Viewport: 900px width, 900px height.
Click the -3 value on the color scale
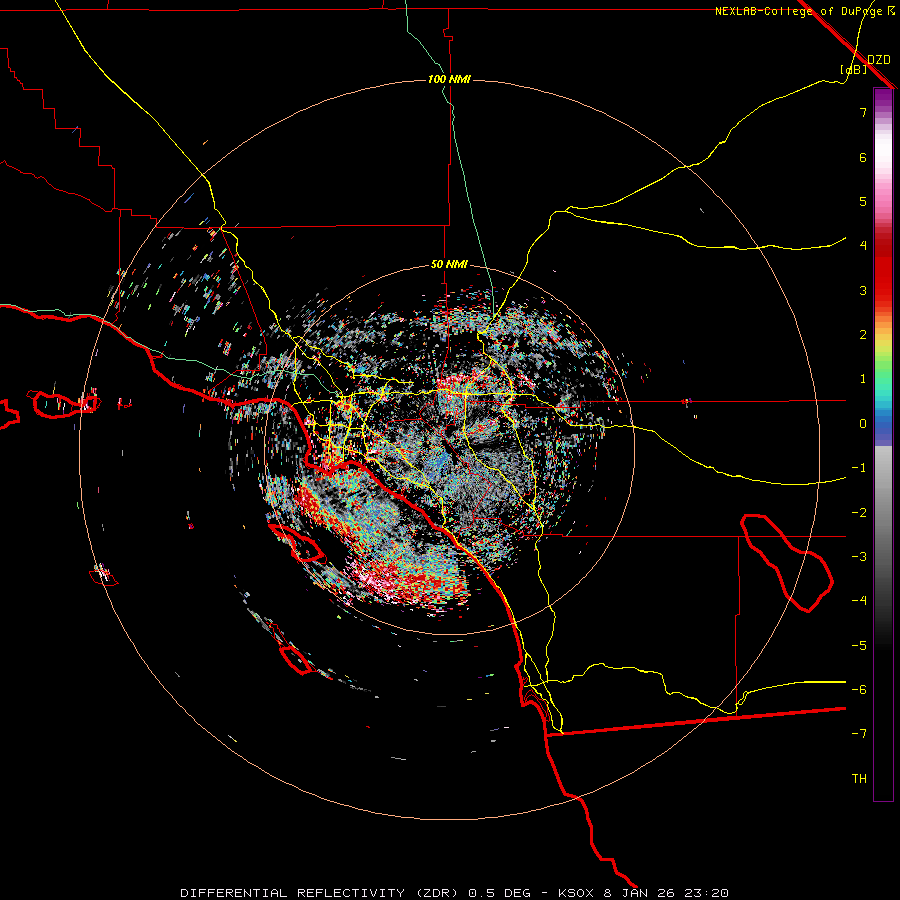[859, 557]
